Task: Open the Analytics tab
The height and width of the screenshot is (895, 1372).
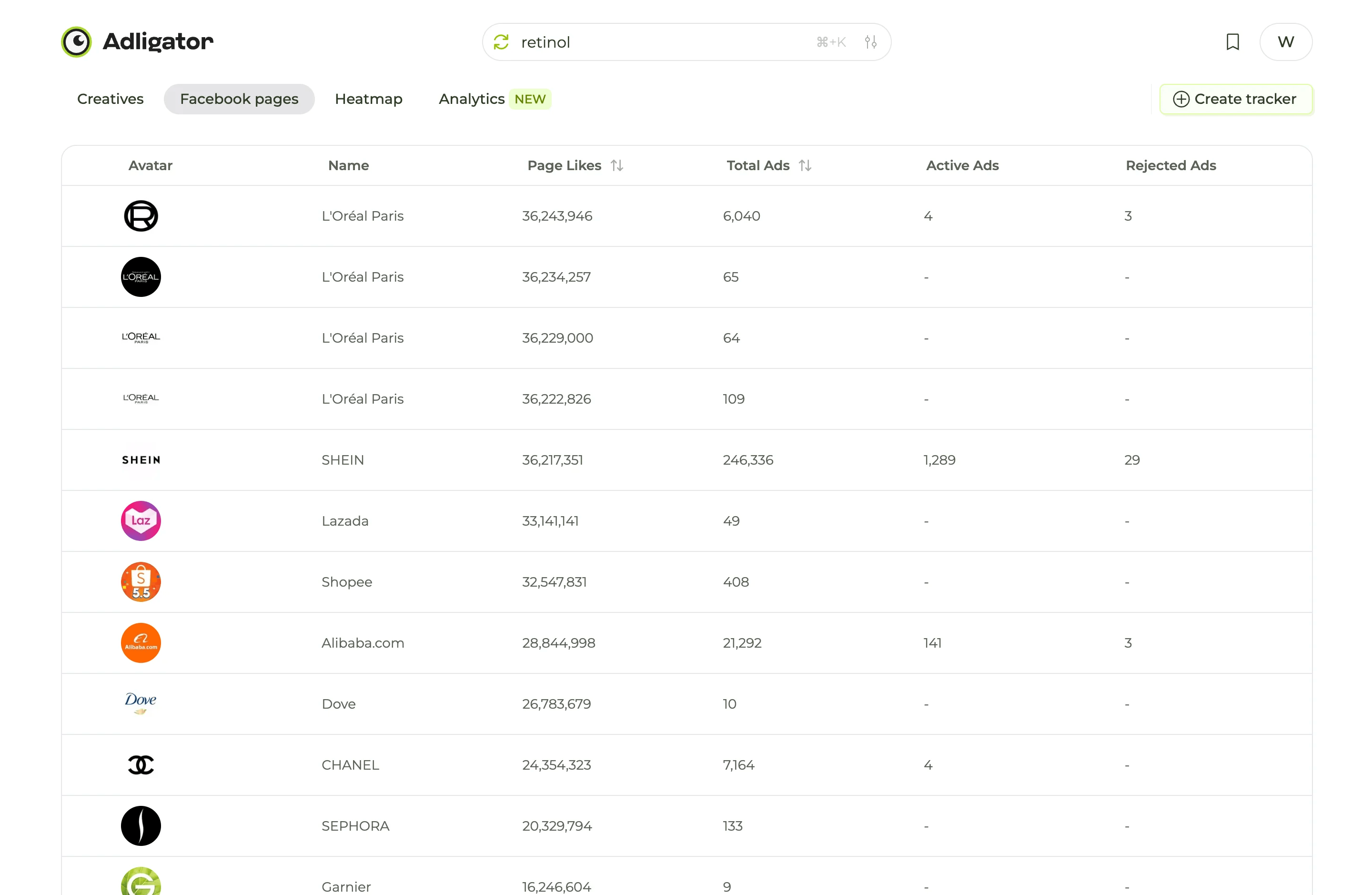Action: [x=472, y=99]
